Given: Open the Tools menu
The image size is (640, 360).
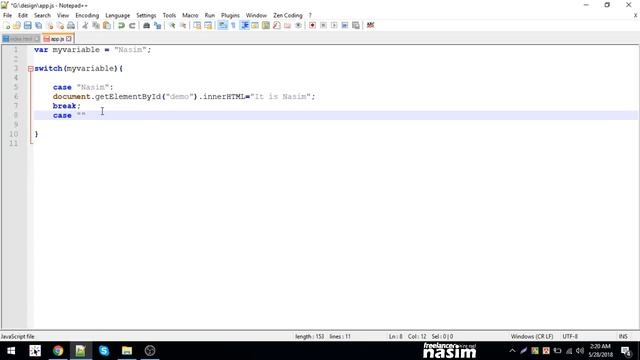Looking at the screenshot, I should [x=169, y=15].
